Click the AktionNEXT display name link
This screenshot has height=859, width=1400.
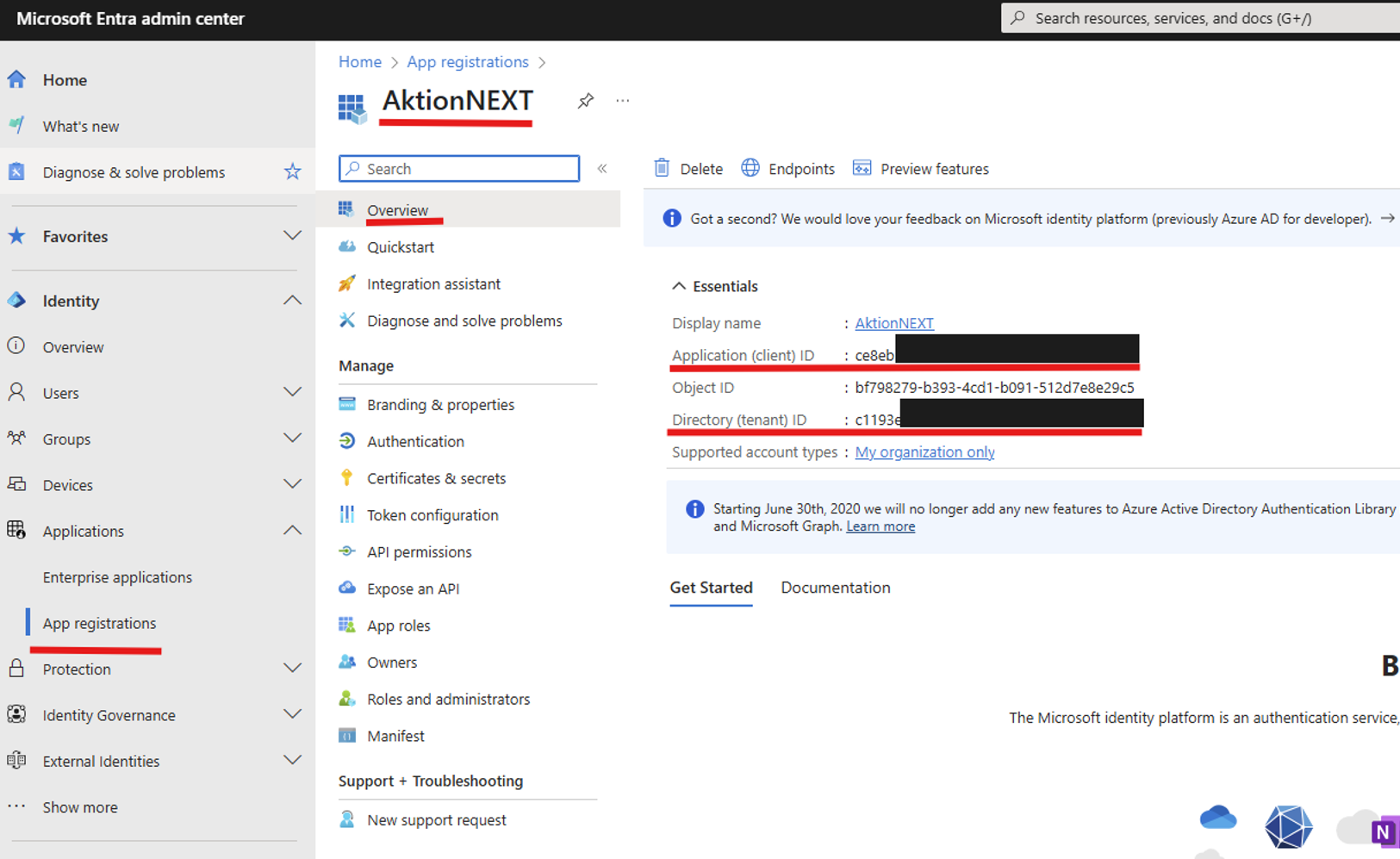(894, 323)
